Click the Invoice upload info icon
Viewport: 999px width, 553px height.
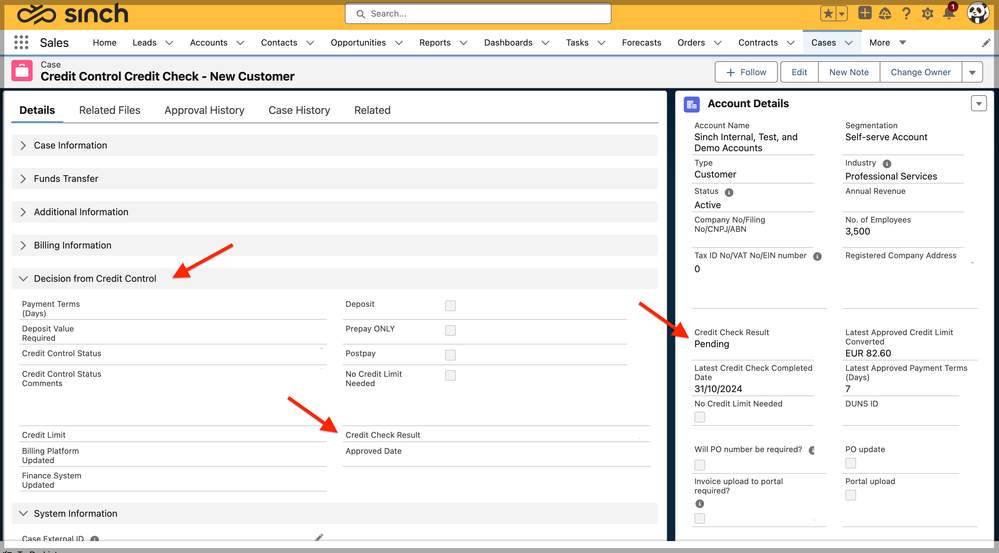click(699, 503)
